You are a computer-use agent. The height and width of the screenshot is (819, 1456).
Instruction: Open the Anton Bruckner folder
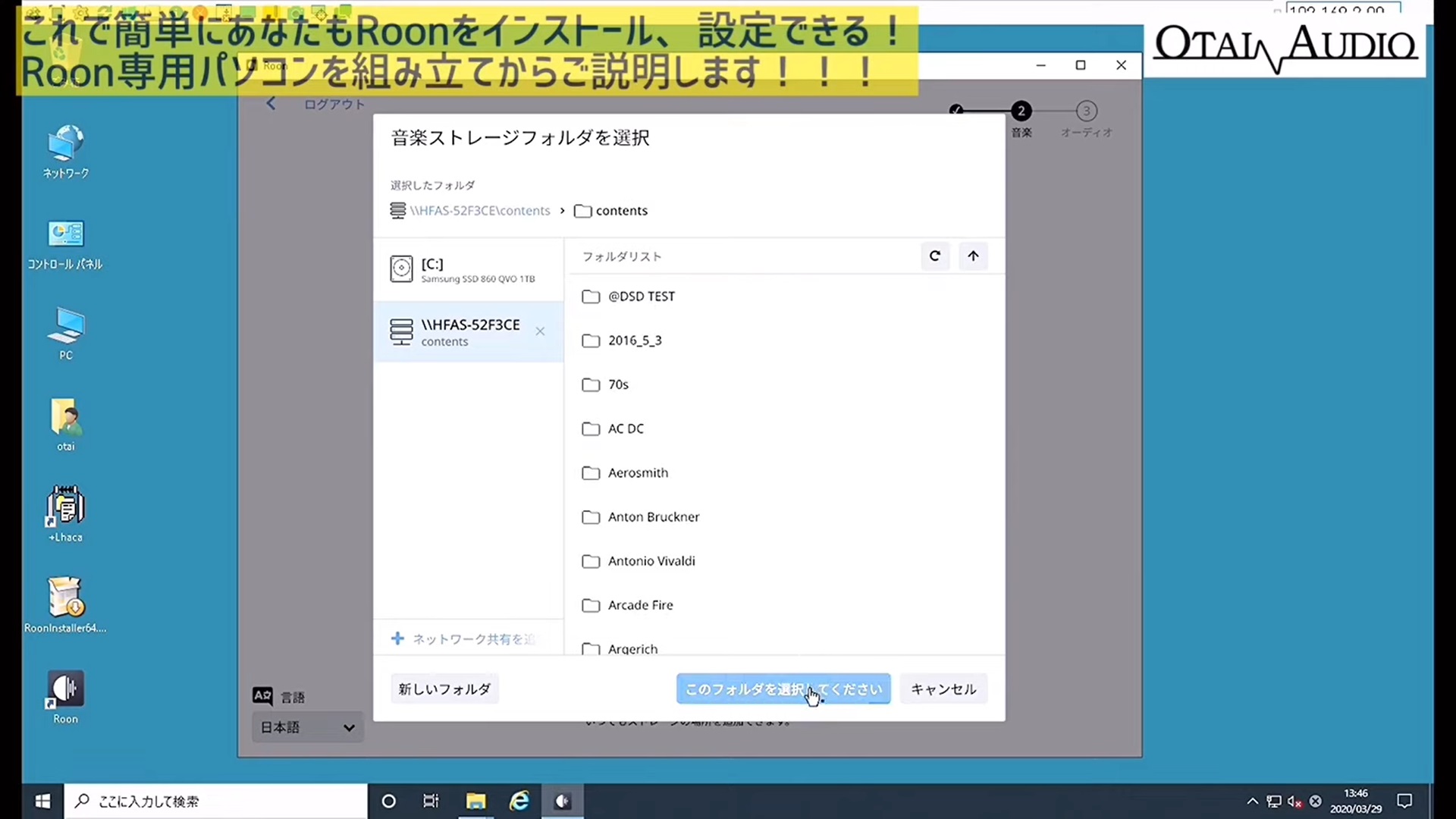(x=785, y=516)
